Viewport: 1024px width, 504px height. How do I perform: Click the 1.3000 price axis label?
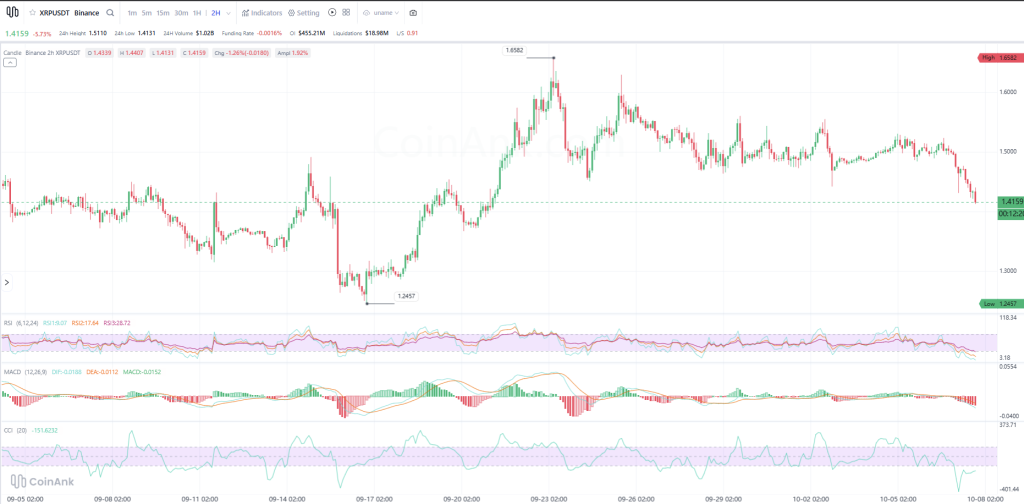1008,271
